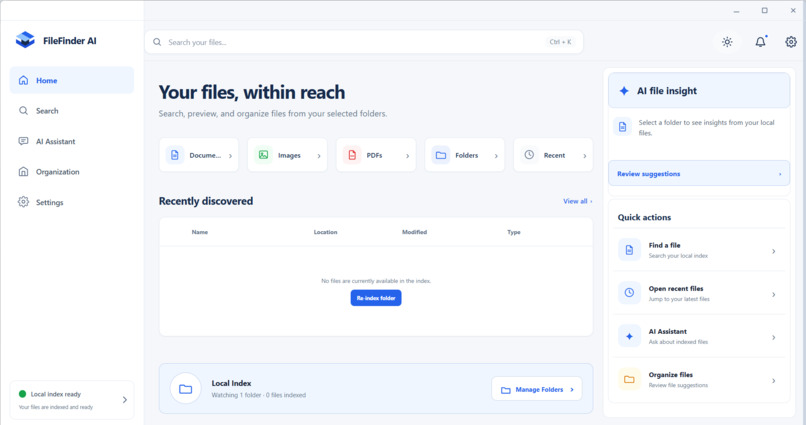Minimize the FileFinder AI window

tap(737, 11)
